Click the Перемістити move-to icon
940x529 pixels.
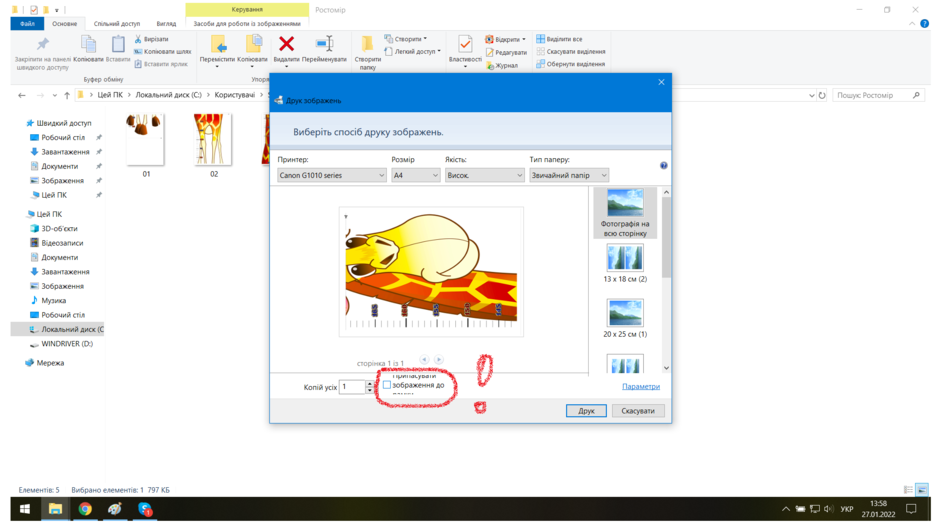click(217, 45)
